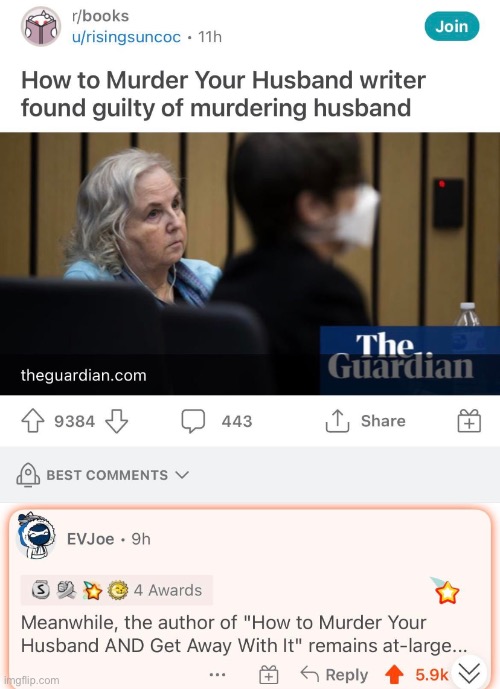Reply to EVJoe's comment

[x=334, y=674]
